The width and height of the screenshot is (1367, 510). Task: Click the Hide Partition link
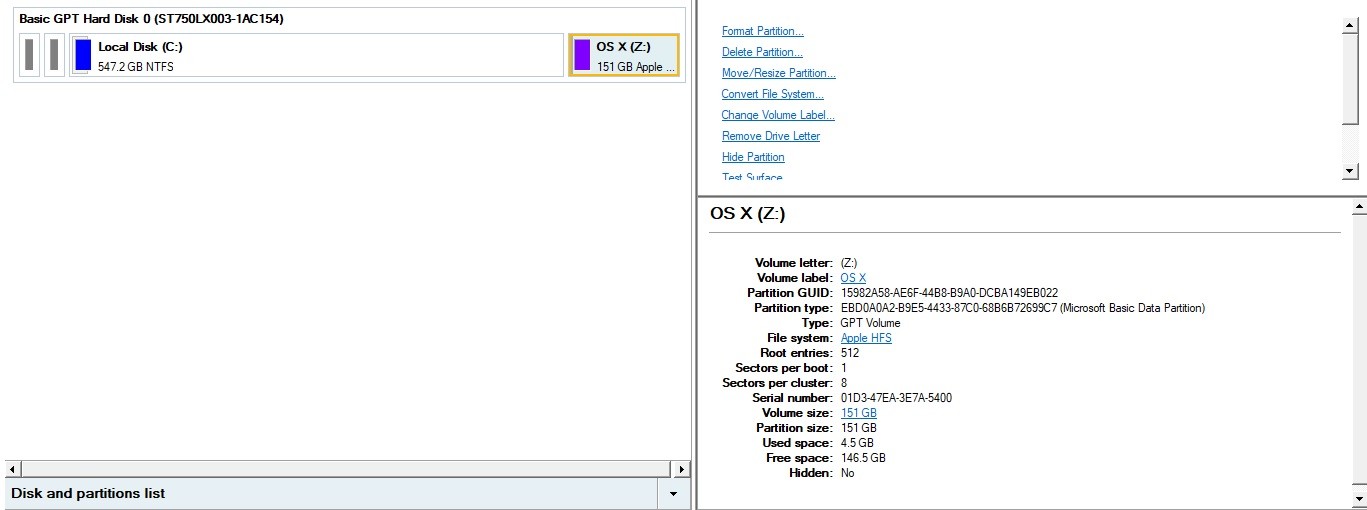pos(753,157)
